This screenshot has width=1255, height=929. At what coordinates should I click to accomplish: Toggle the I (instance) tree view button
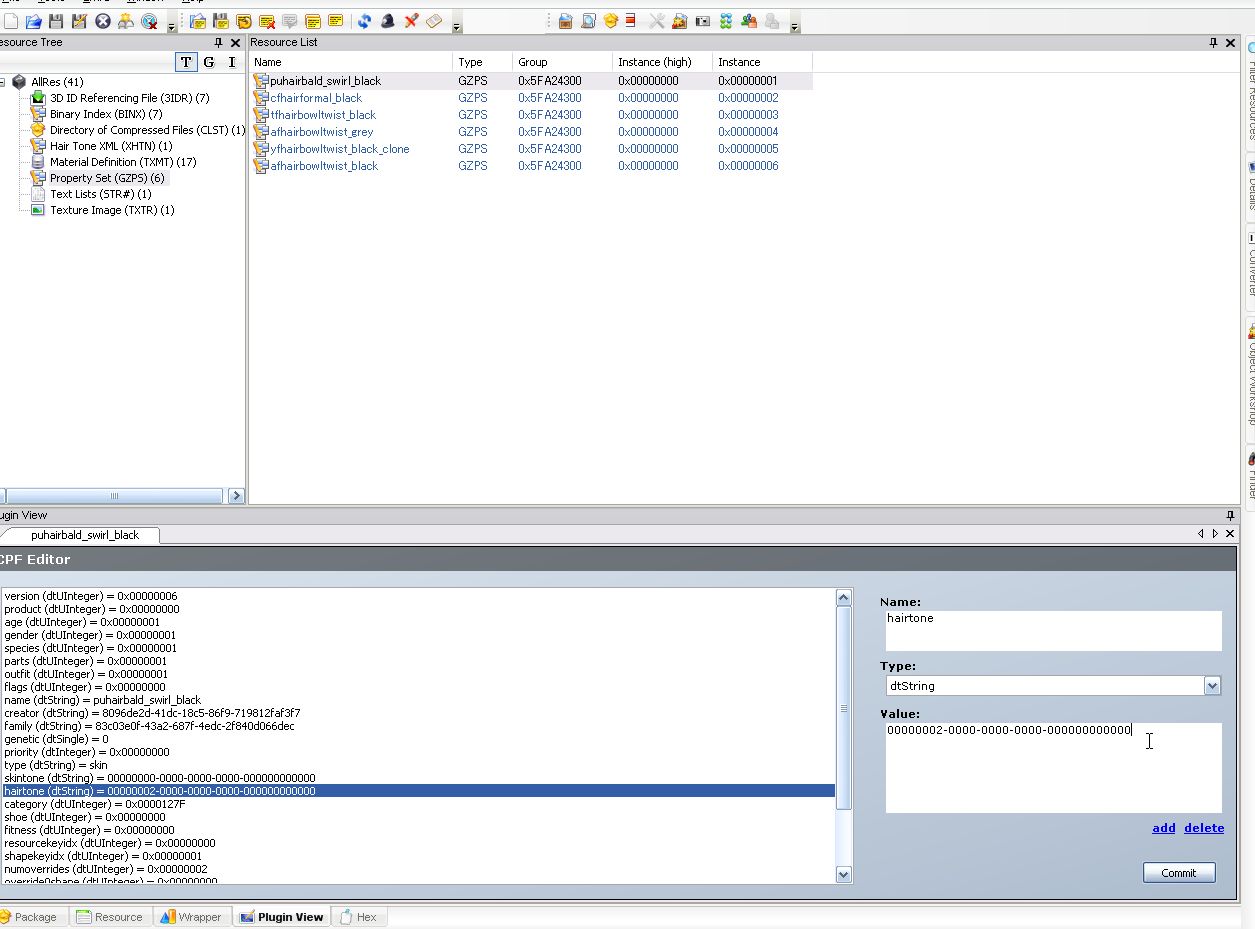coord(232,62)
